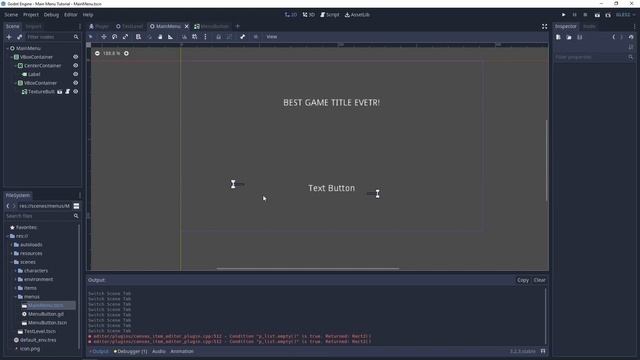Select the Move mode tool in viewport toolbar
This screenshot has width=640, height=360.
[104, 37]
